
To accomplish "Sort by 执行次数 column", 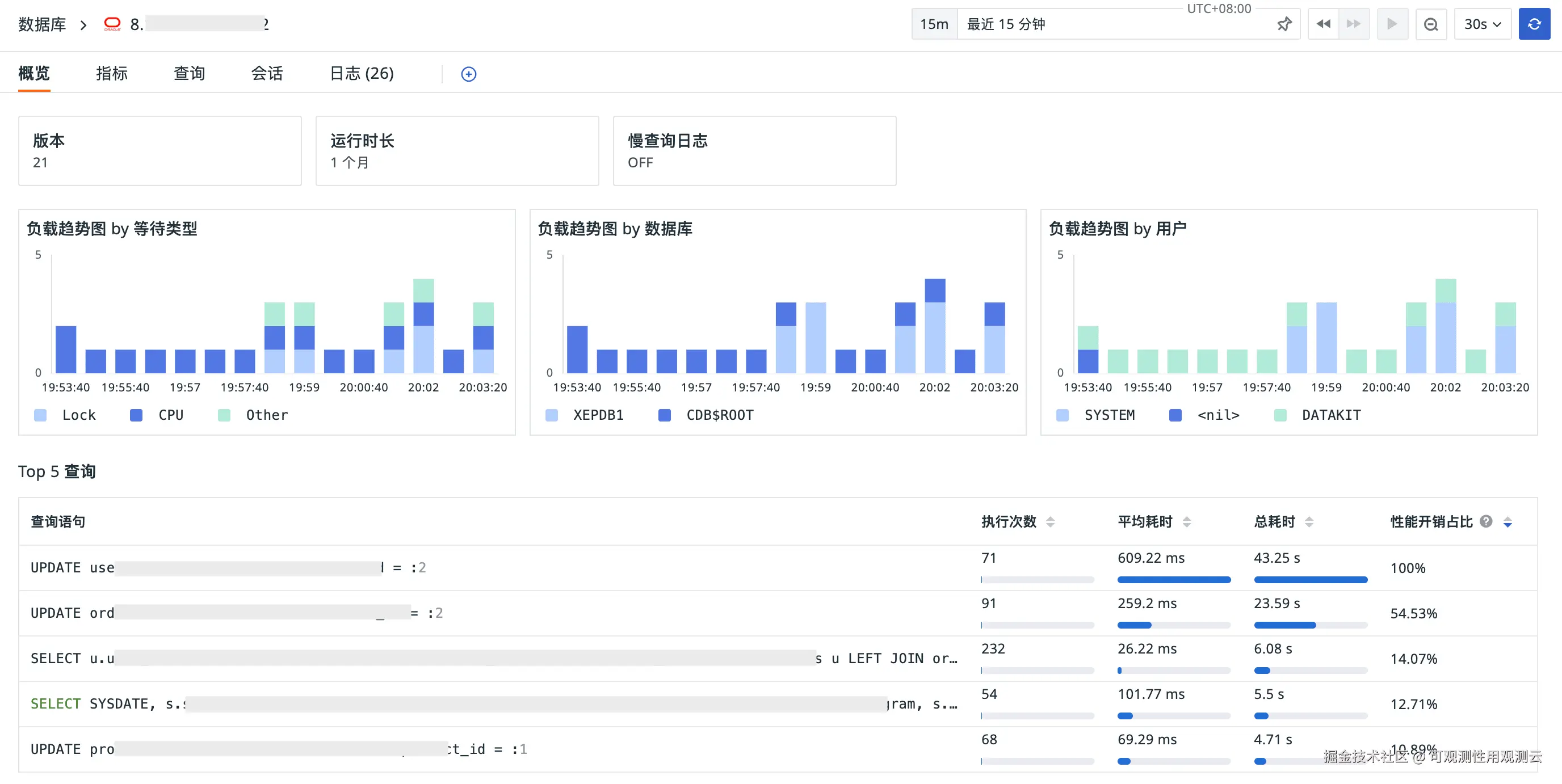I will 1050,522.
